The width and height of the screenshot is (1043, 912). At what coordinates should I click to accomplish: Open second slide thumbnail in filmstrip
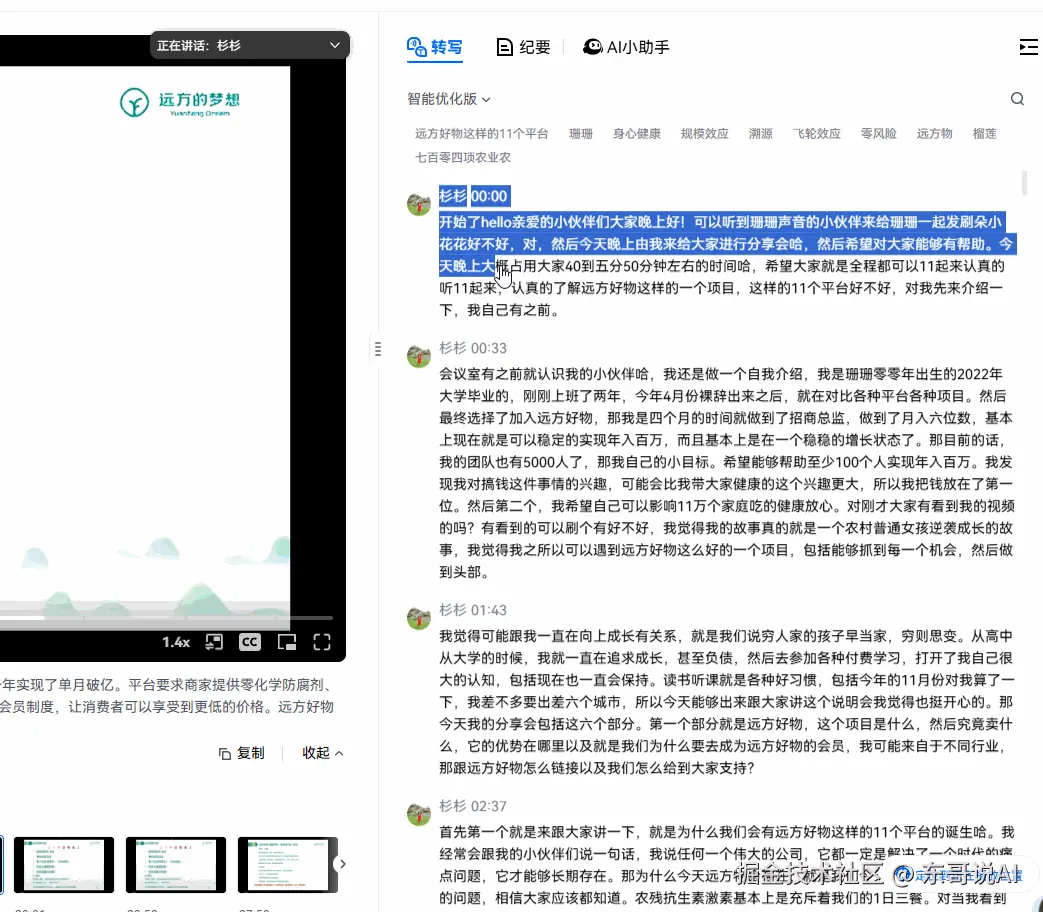[64, 864]
